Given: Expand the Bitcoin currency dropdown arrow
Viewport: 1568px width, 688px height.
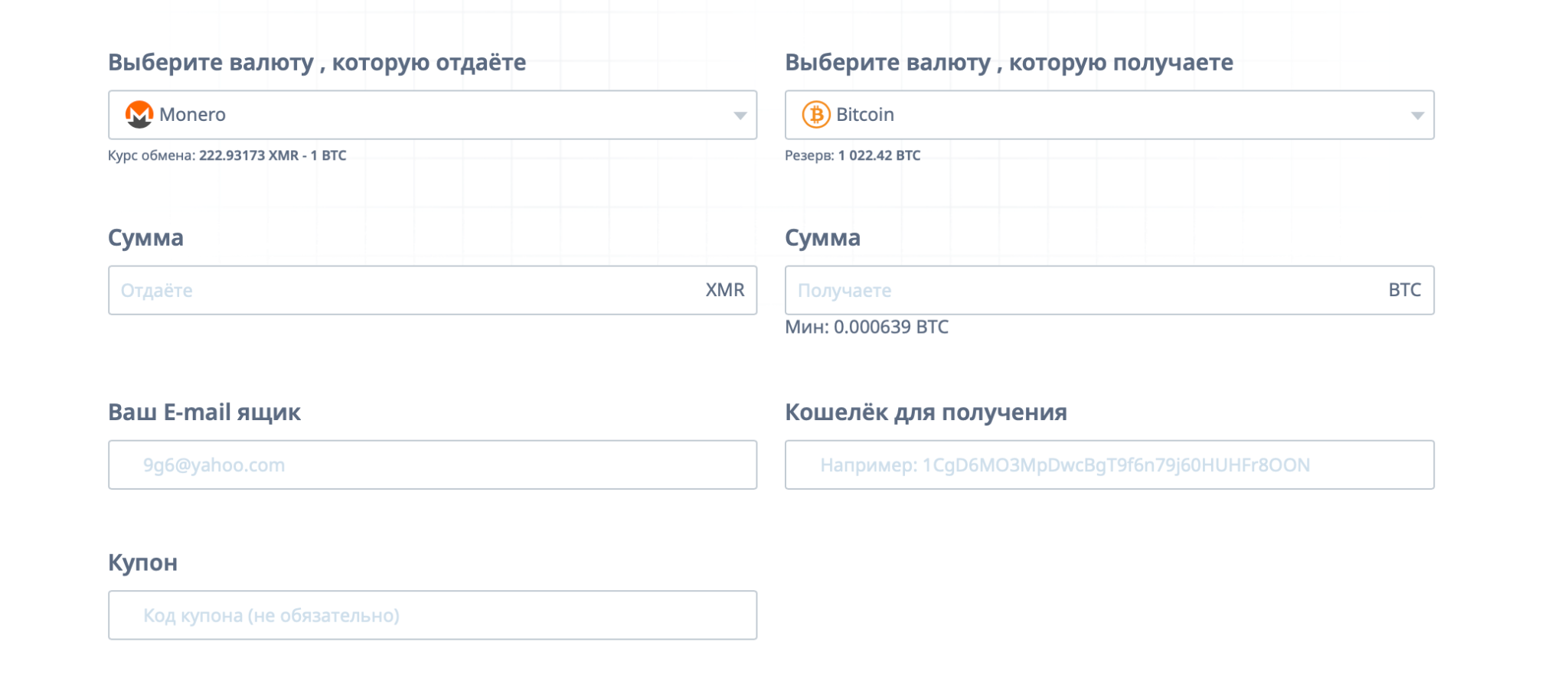Looking at the screenshot, I should pos(1417,116).
